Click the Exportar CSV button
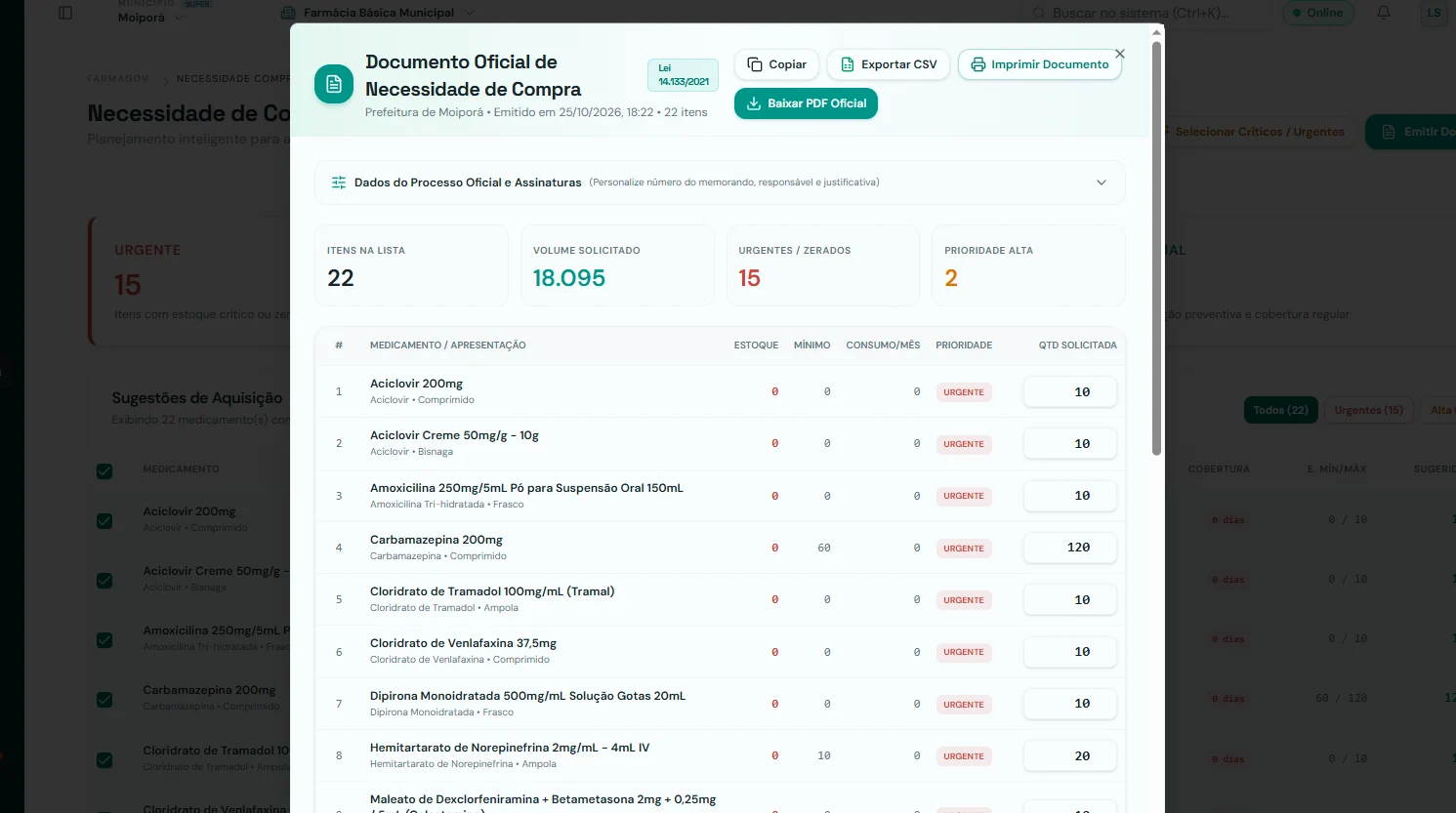This screenshot has width=1456, height=813. tap(889, 64)
